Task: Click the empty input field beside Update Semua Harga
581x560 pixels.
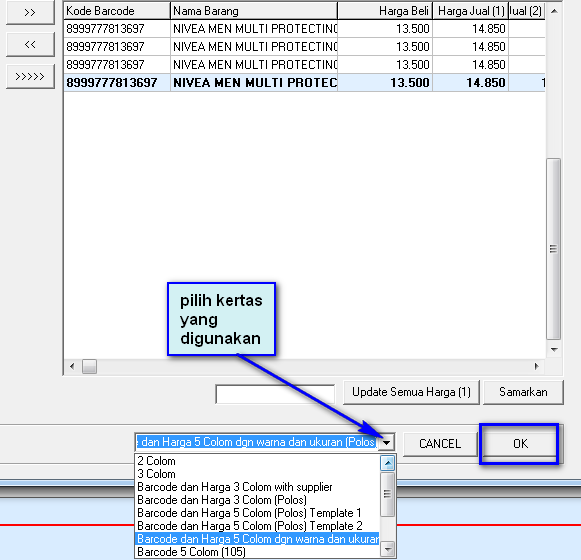Action: (275, 394)
